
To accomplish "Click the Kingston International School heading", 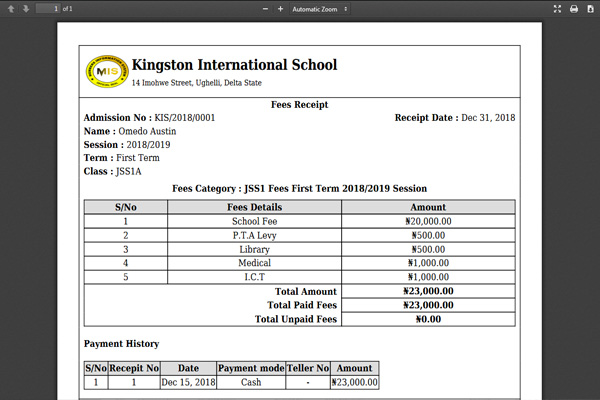I will coord(234,65).
